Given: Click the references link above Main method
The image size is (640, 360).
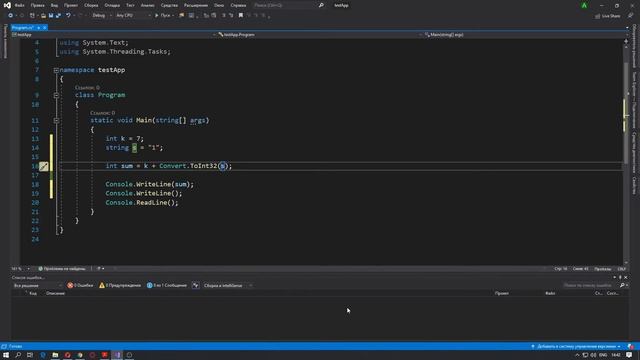Looking at the screenshot, I should (102, 113).
